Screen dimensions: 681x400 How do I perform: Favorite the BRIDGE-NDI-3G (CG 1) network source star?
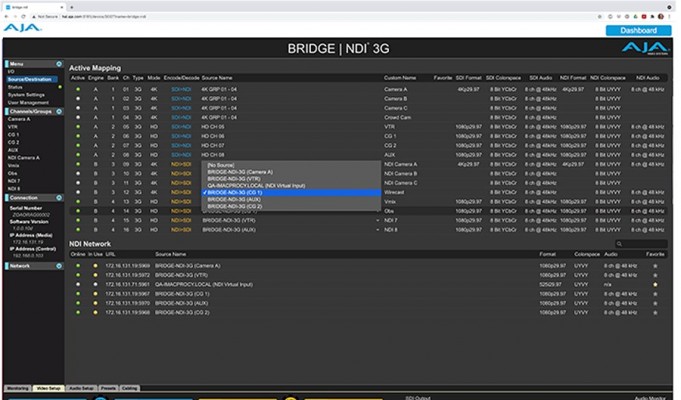pos(655,294)
